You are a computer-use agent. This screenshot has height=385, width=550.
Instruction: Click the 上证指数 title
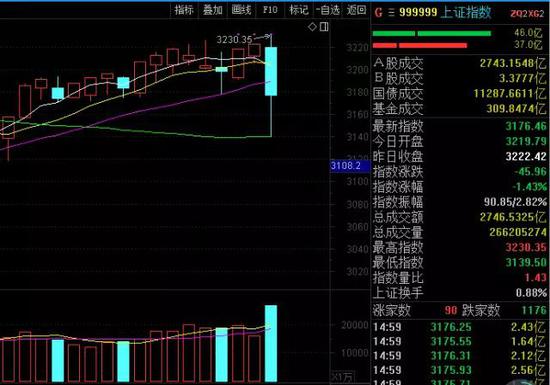click(466, 13)
